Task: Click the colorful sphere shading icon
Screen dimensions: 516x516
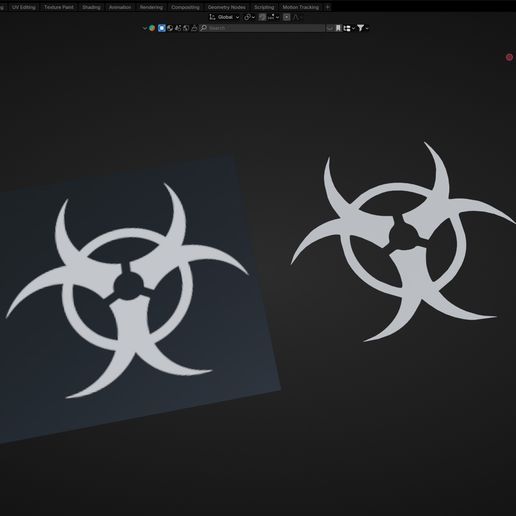Action: click(x=152, y=28)
